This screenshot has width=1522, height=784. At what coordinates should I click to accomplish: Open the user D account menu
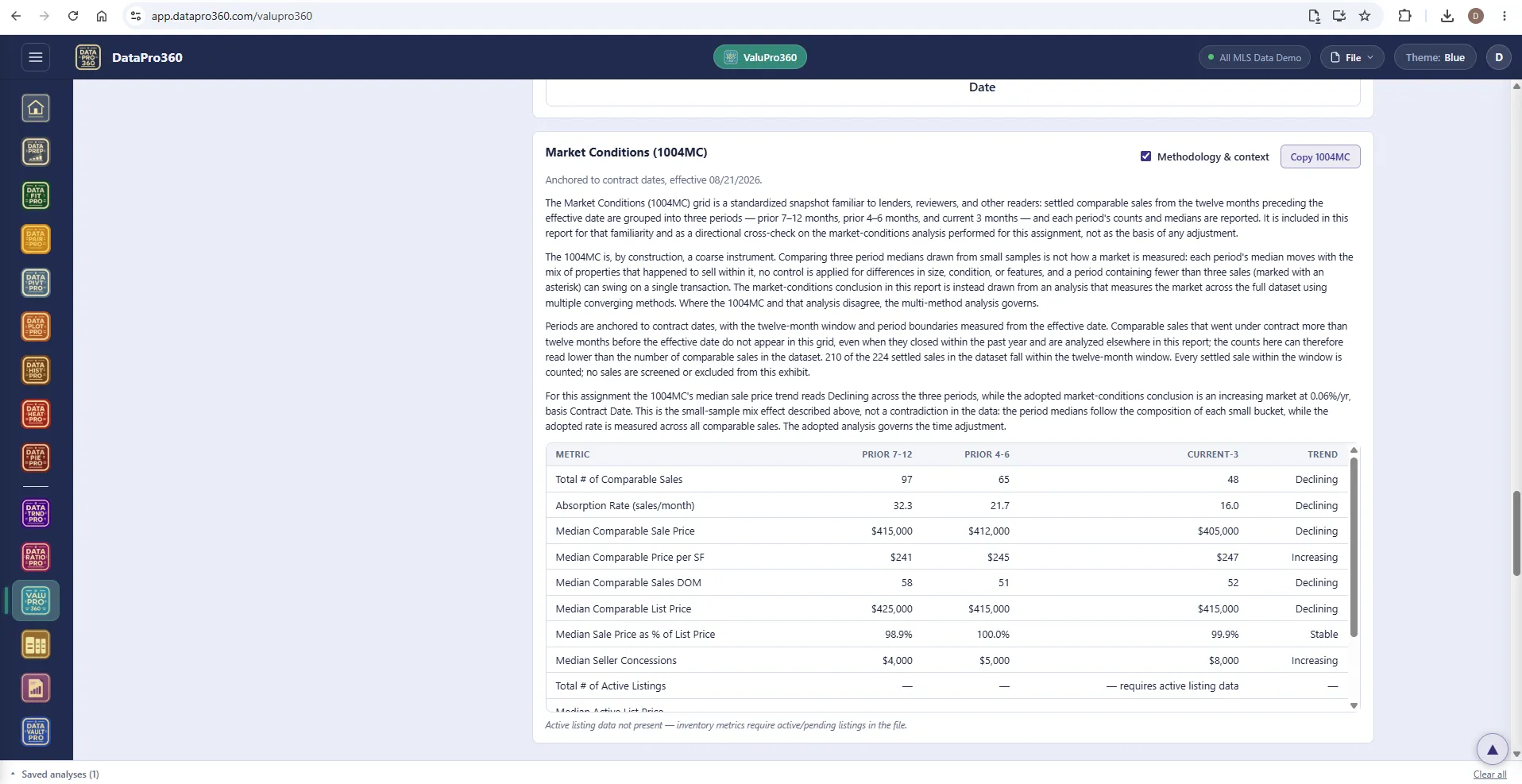coord(1499,57)
